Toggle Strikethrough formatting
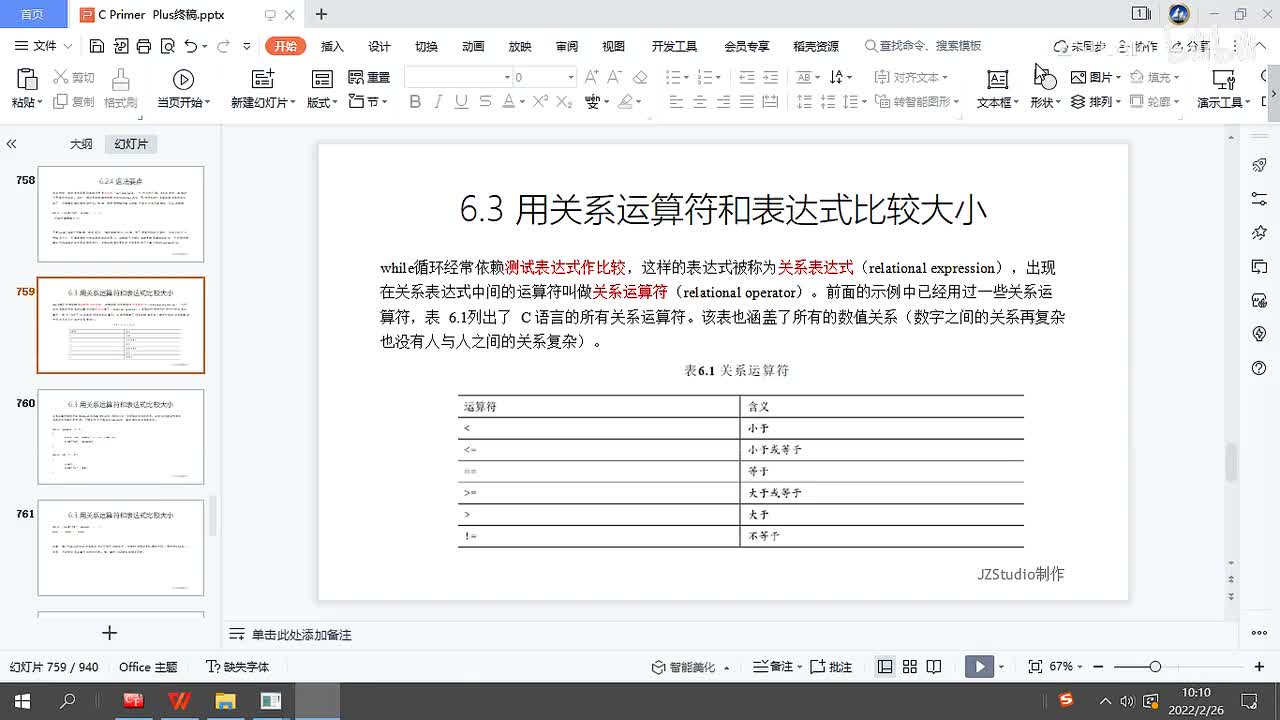 pyautogui.click(x=485, y=102)
